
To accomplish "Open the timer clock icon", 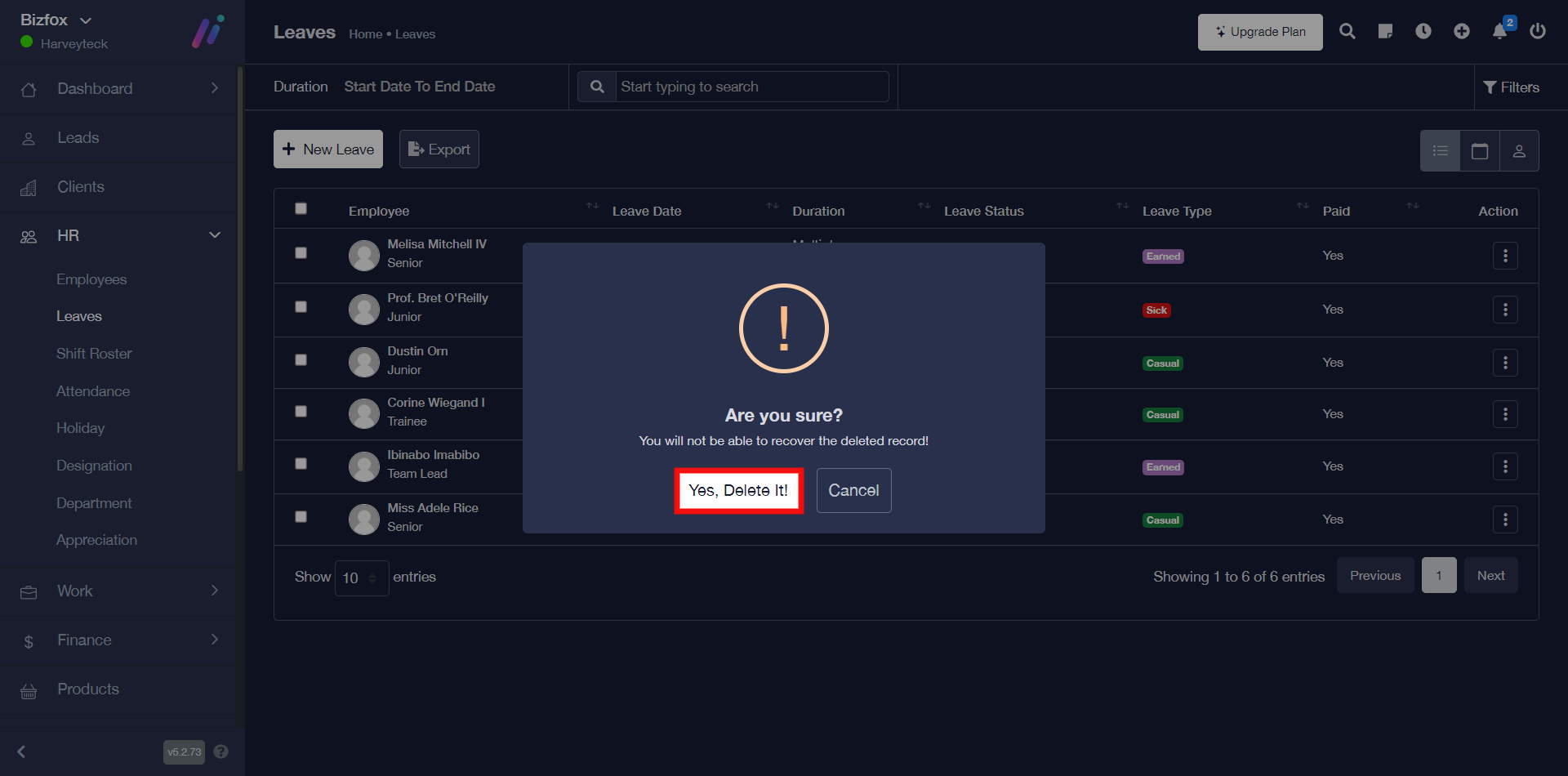I will click(x=1423, y=32).
